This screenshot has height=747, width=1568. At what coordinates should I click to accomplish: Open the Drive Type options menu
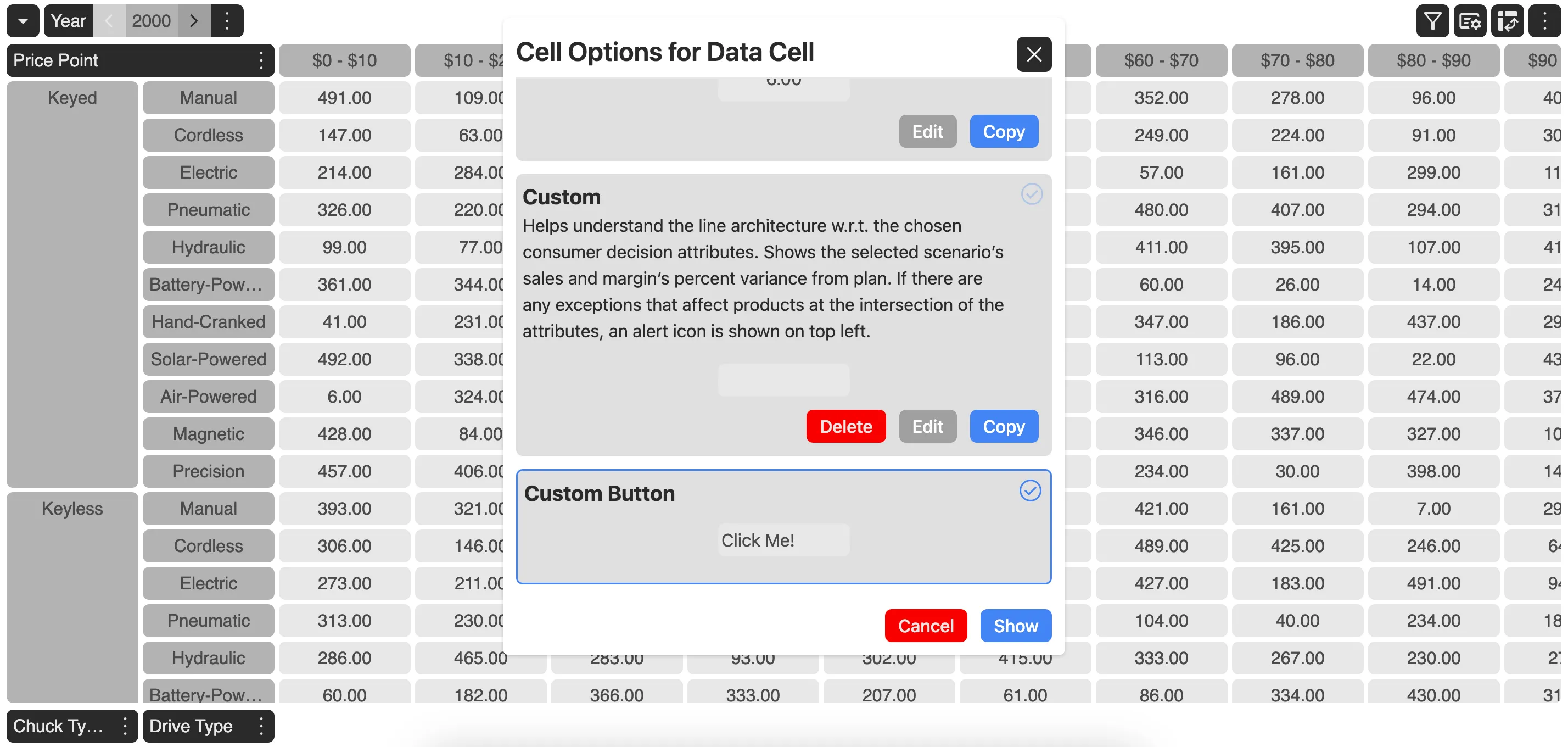(x=261, y=726)
